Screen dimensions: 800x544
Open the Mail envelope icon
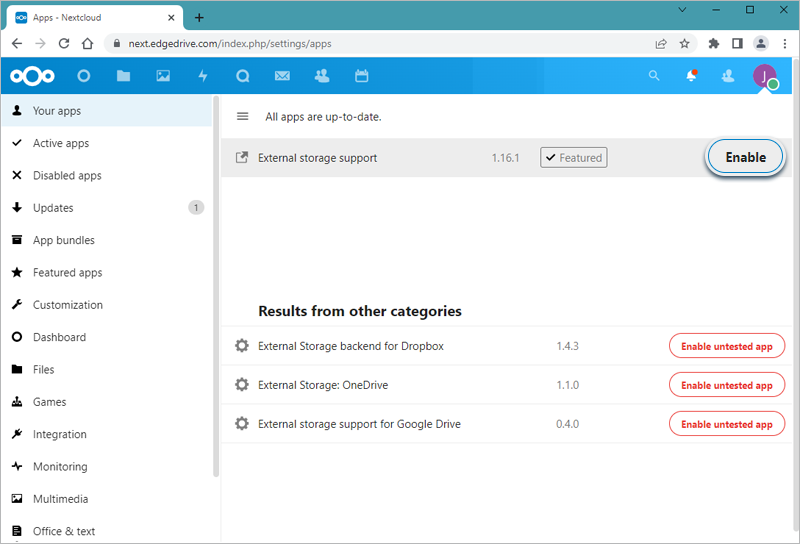282,76
